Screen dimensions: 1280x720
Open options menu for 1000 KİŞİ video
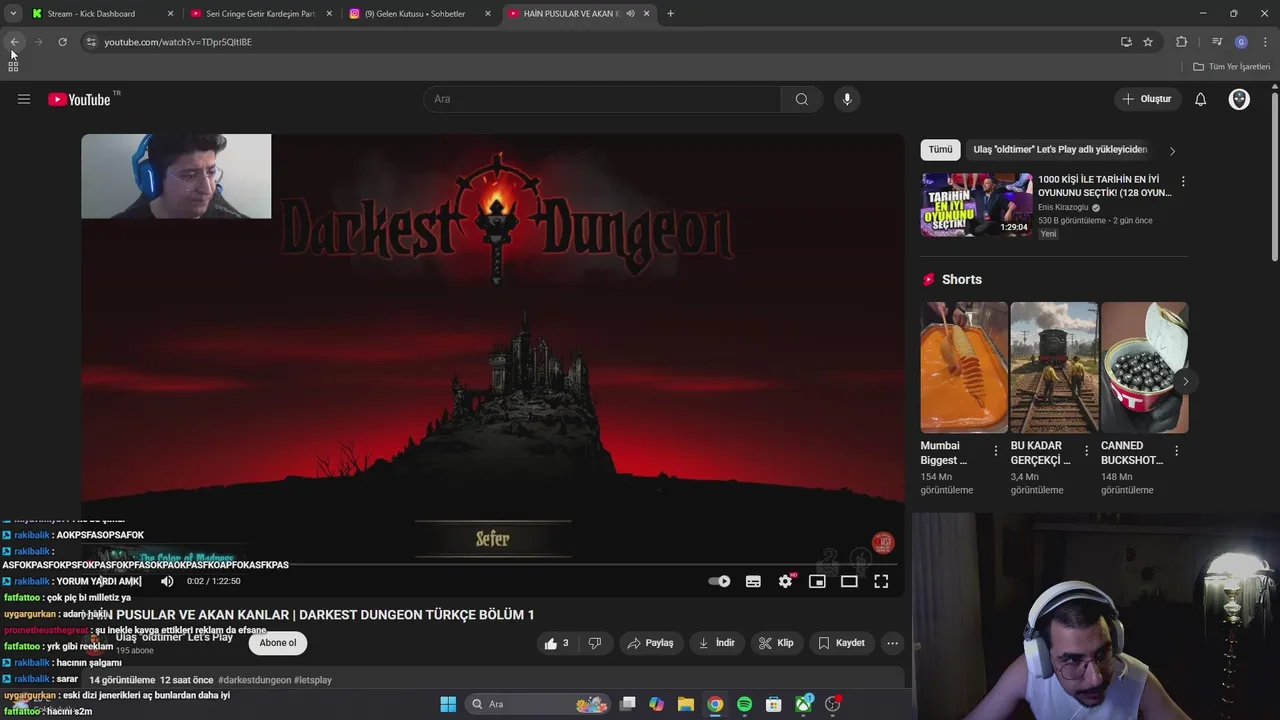[x=1183, y=182]
